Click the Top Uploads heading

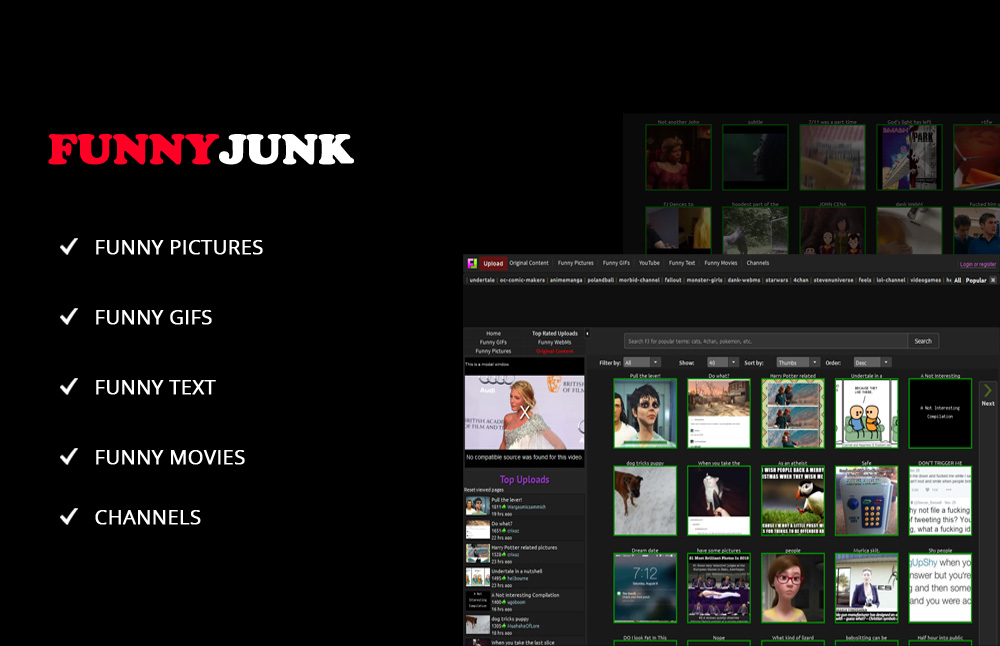click(524, 480)
